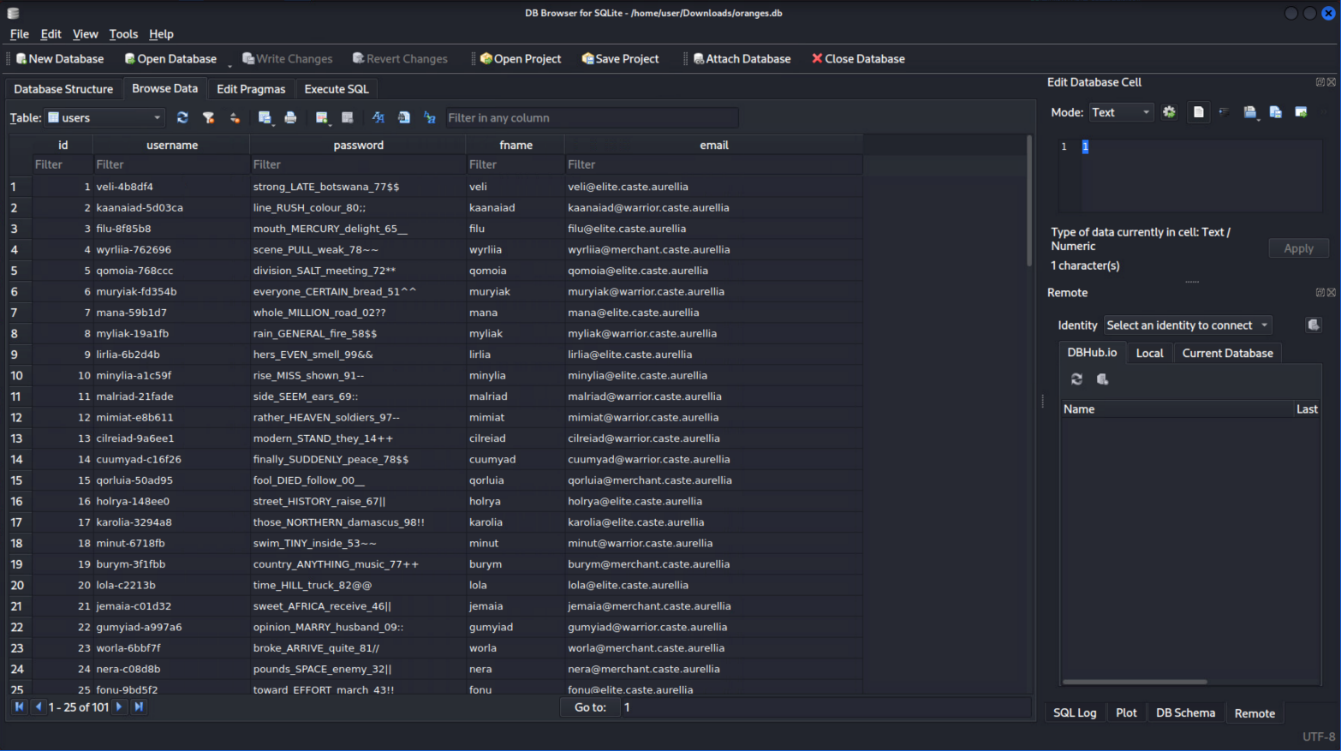Image resolution: width=1341 pixels, height=751 pixels.
Task: Click Open Project in the toolbar
Action: pyautogui.click(x=520, y=59)
